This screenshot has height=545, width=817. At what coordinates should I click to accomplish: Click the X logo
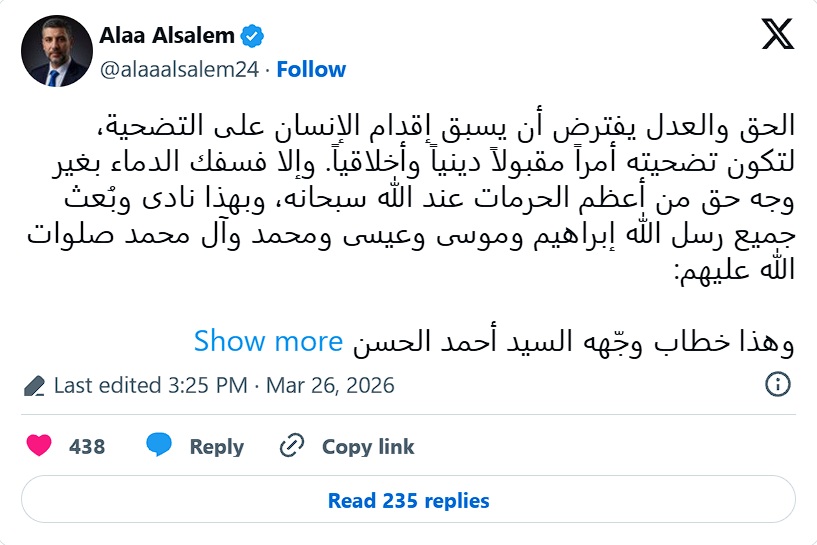(x=776, y=35)
